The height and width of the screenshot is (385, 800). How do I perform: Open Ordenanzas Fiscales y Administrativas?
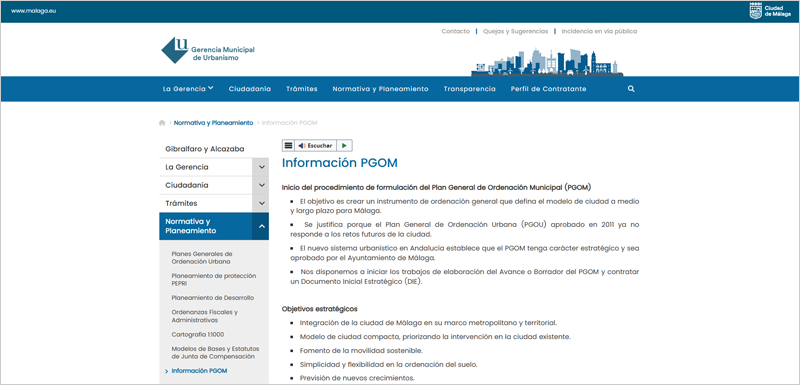click(x=205, y=316)
